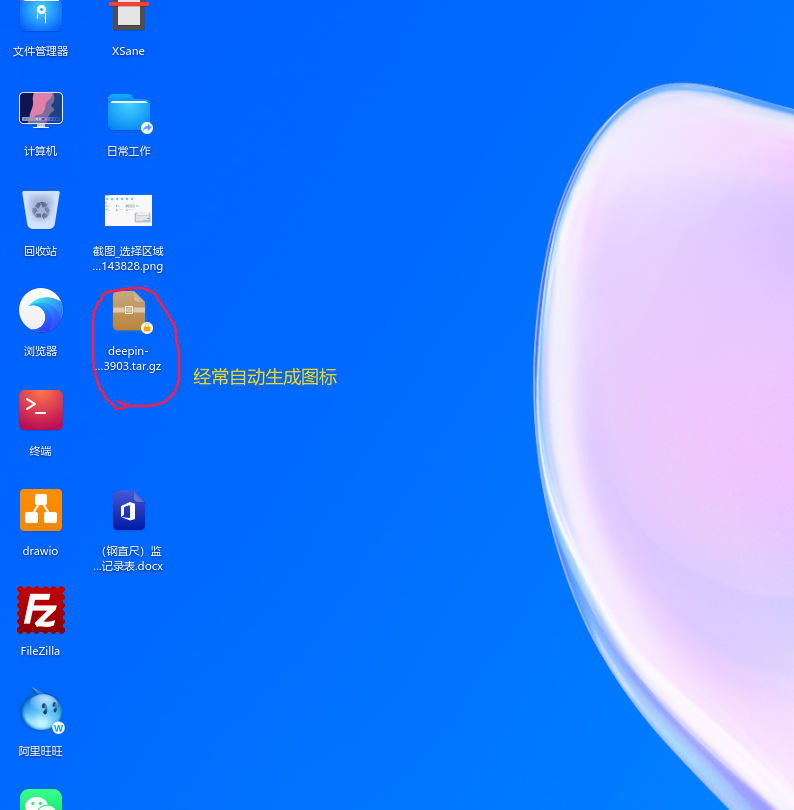Click the 记录表.docx file name label
794x810 pixels.
point(128,558)
